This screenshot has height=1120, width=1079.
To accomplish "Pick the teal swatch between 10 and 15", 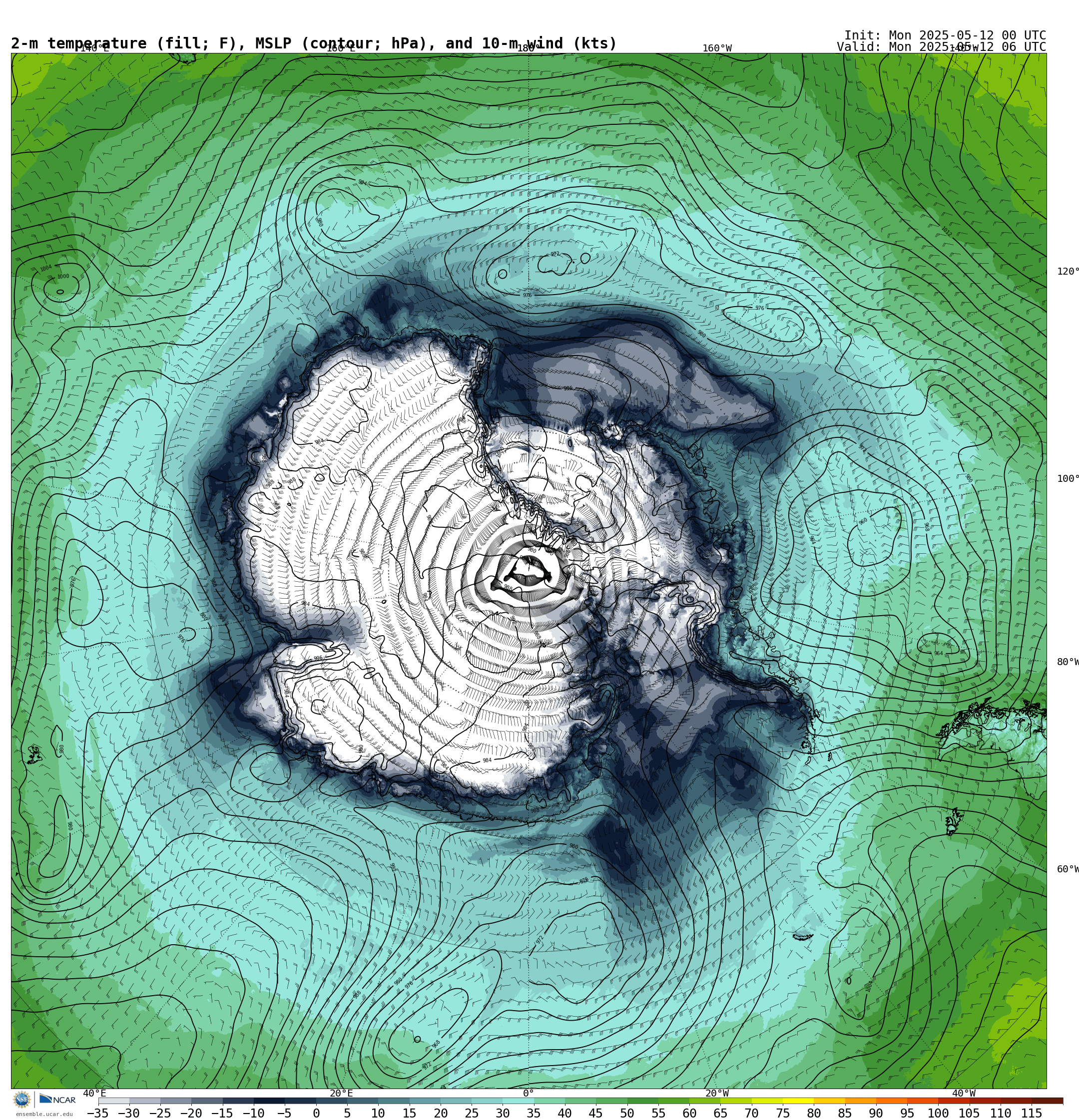I will click(x=394, y=1101).
